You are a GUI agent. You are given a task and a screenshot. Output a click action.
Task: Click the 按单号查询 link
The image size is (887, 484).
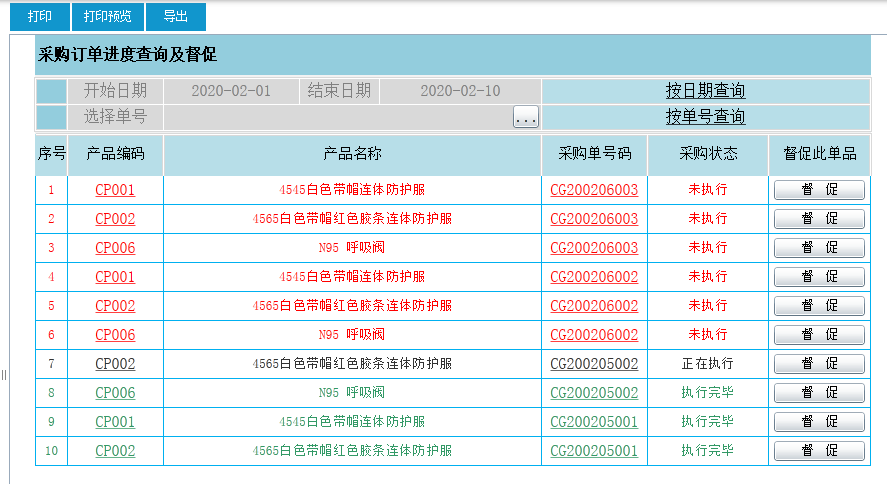point(705,116)
